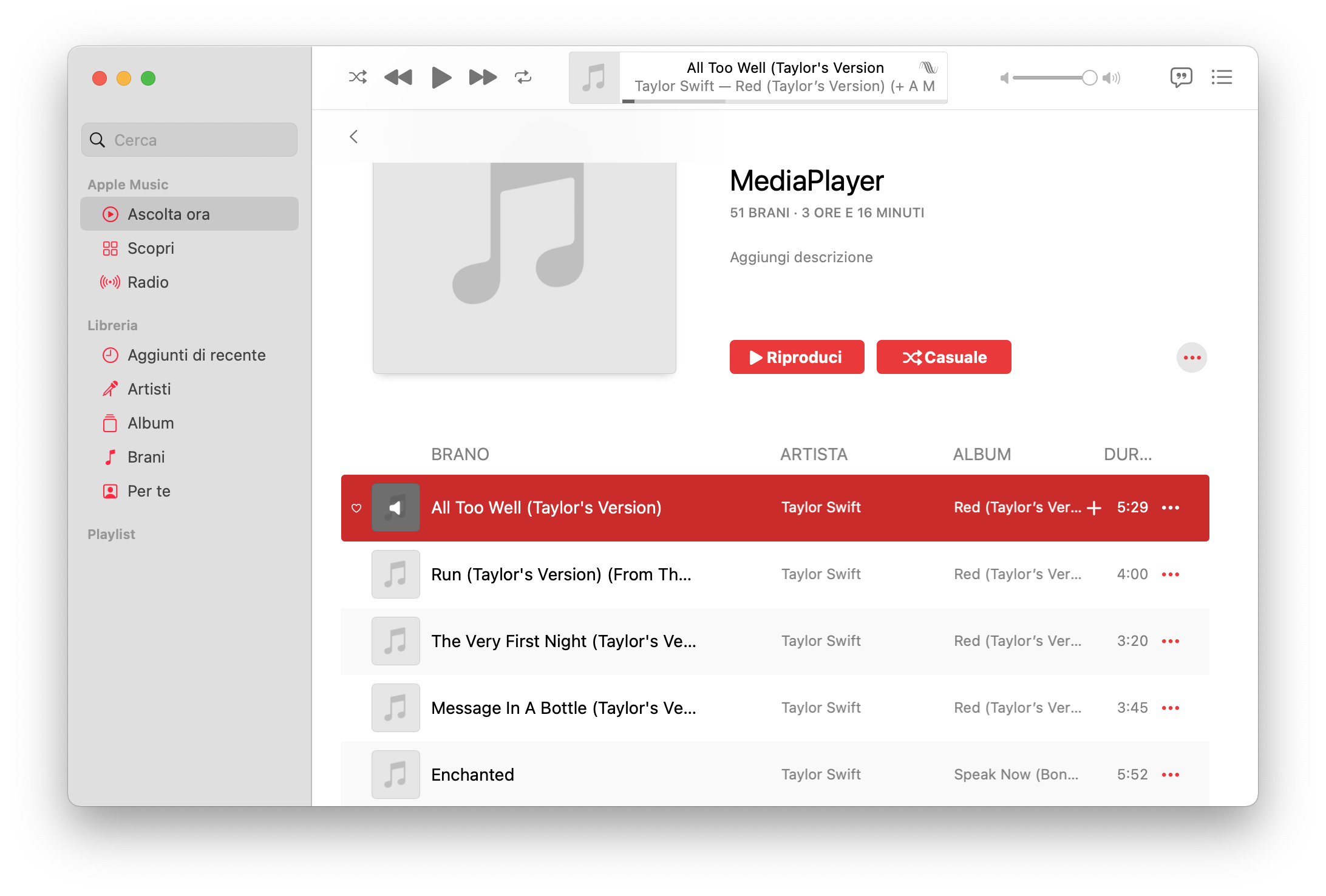Show the lyrics panel
This screenshot has height=896, width=1326.
point(1181,78)
